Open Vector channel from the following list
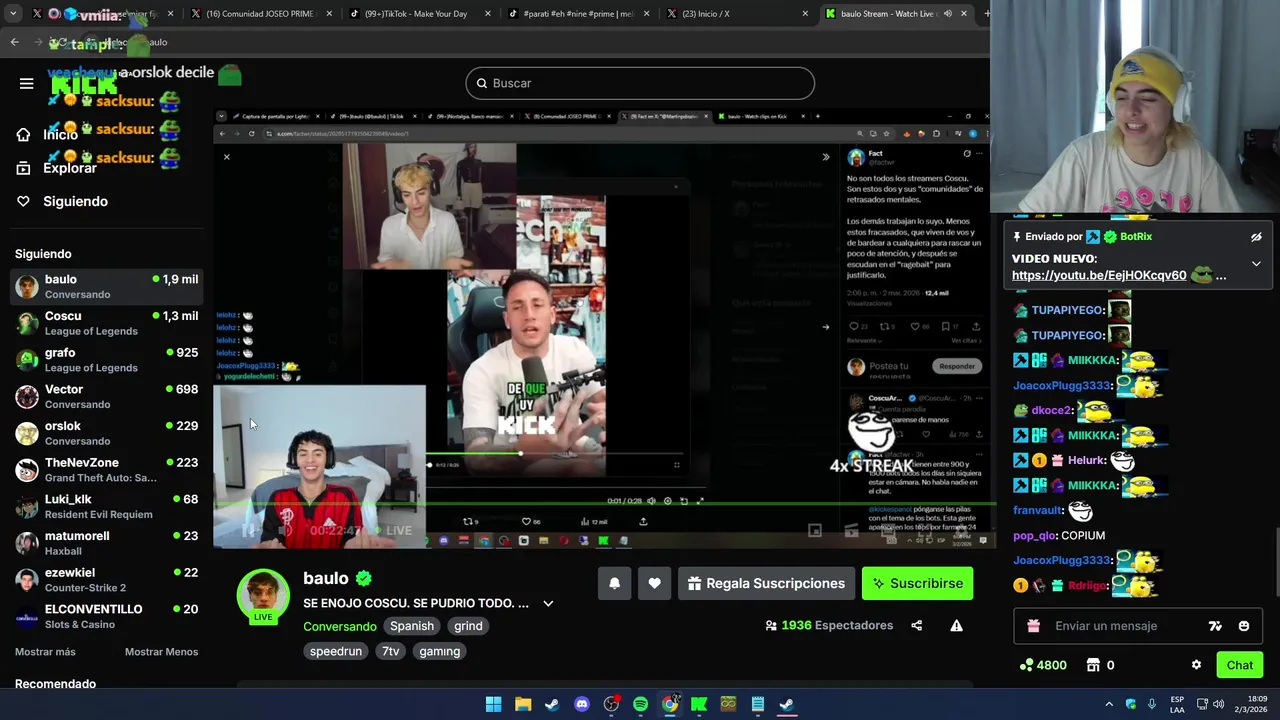 [x=107, y=396]
